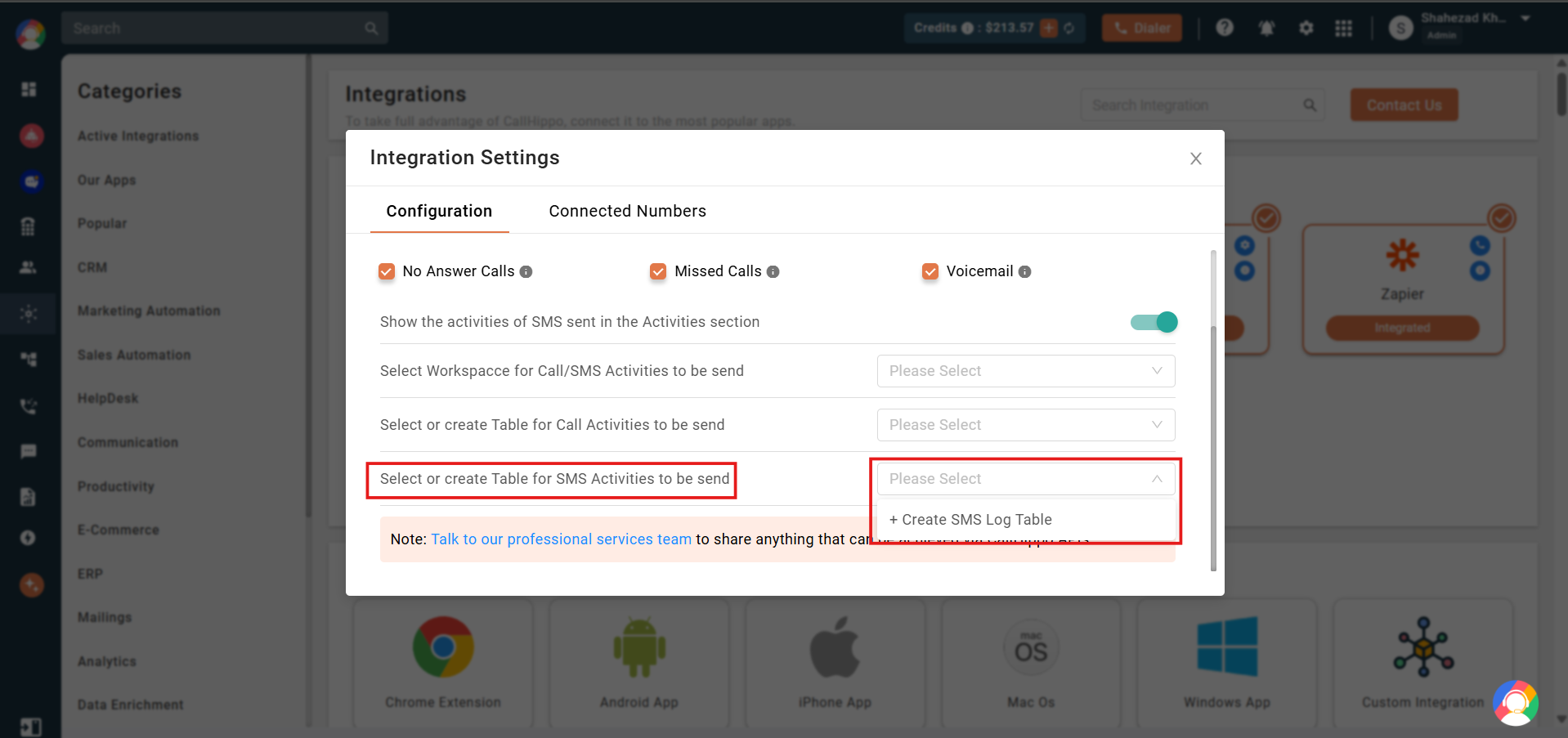Select Popular category
This screenshot has width=1568, height=738.
tap(102, 223)
